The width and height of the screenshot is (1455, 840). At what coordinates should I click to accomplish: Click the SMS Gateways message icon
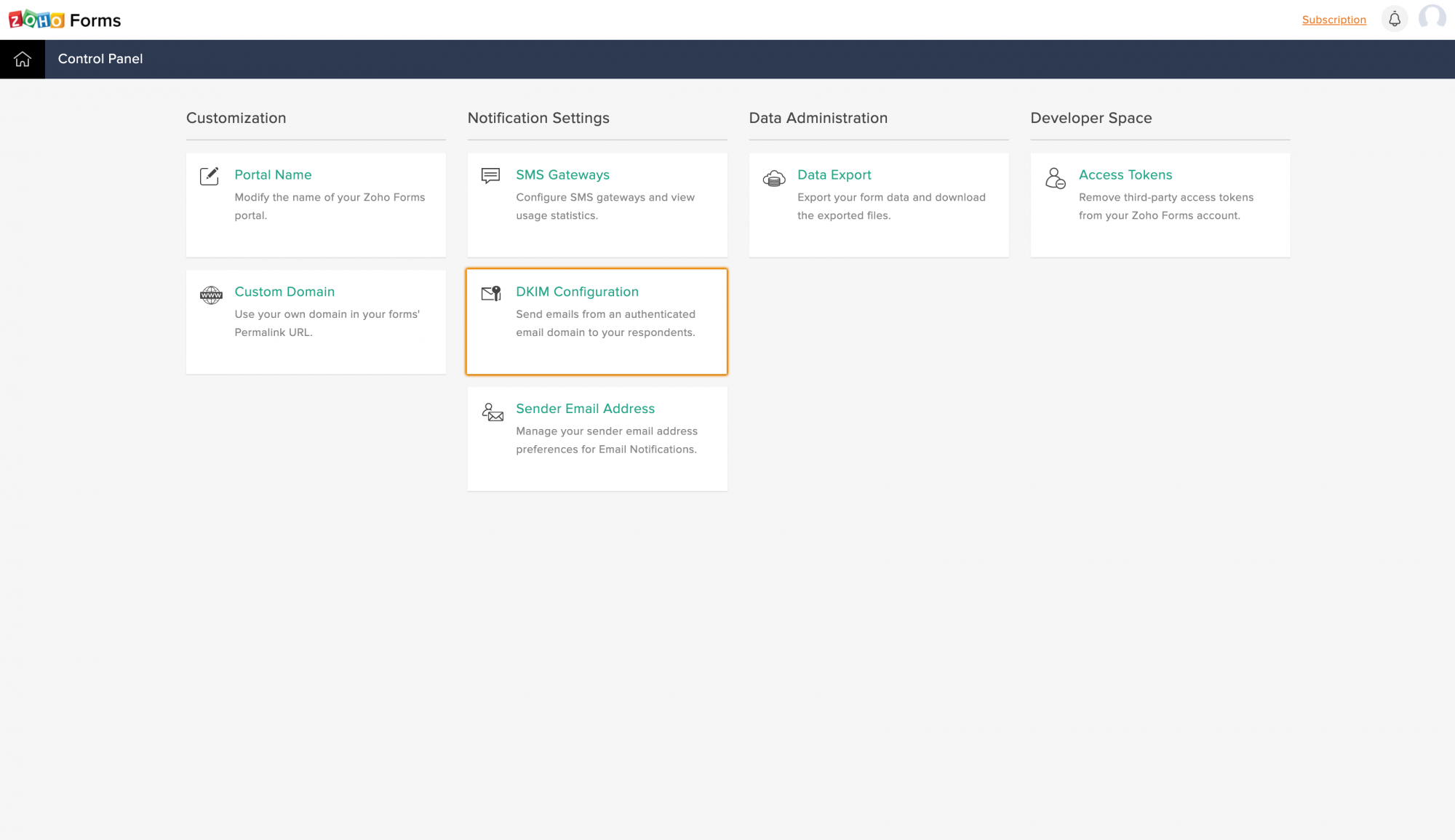491,176
